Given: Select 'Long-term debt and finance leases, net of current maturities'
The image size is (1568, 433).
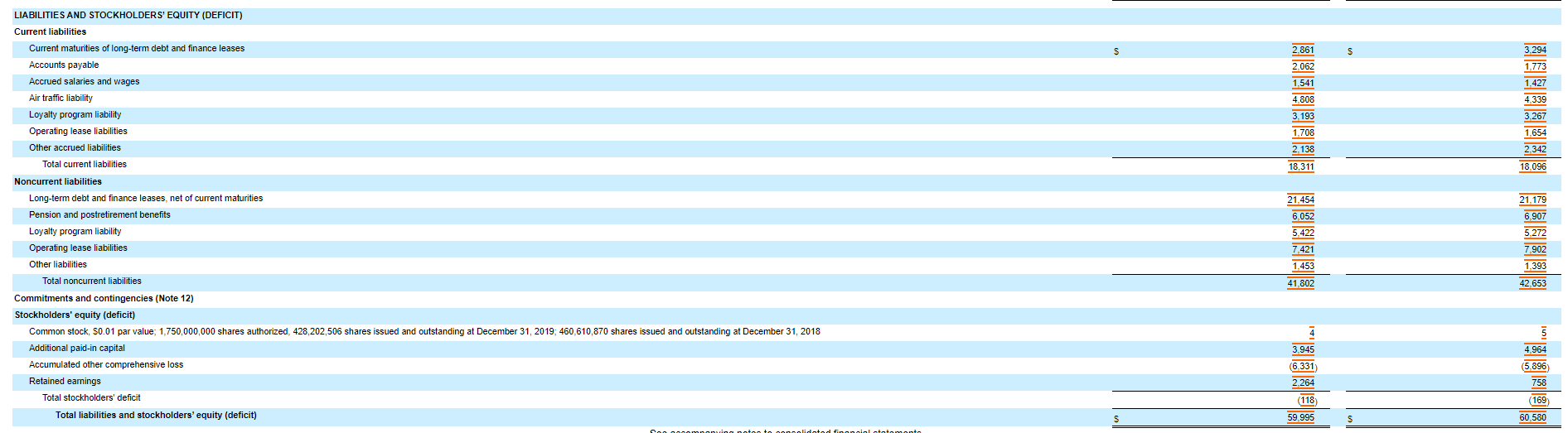Looking at the screenshot, I should (146, 198).
